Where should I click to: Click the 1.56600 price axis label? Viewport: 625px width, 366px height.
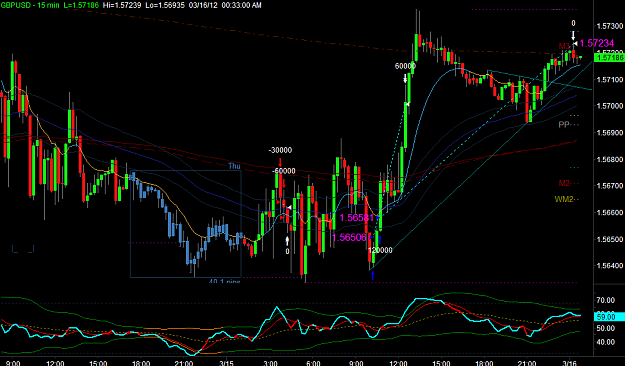click(x=609, y=213)
